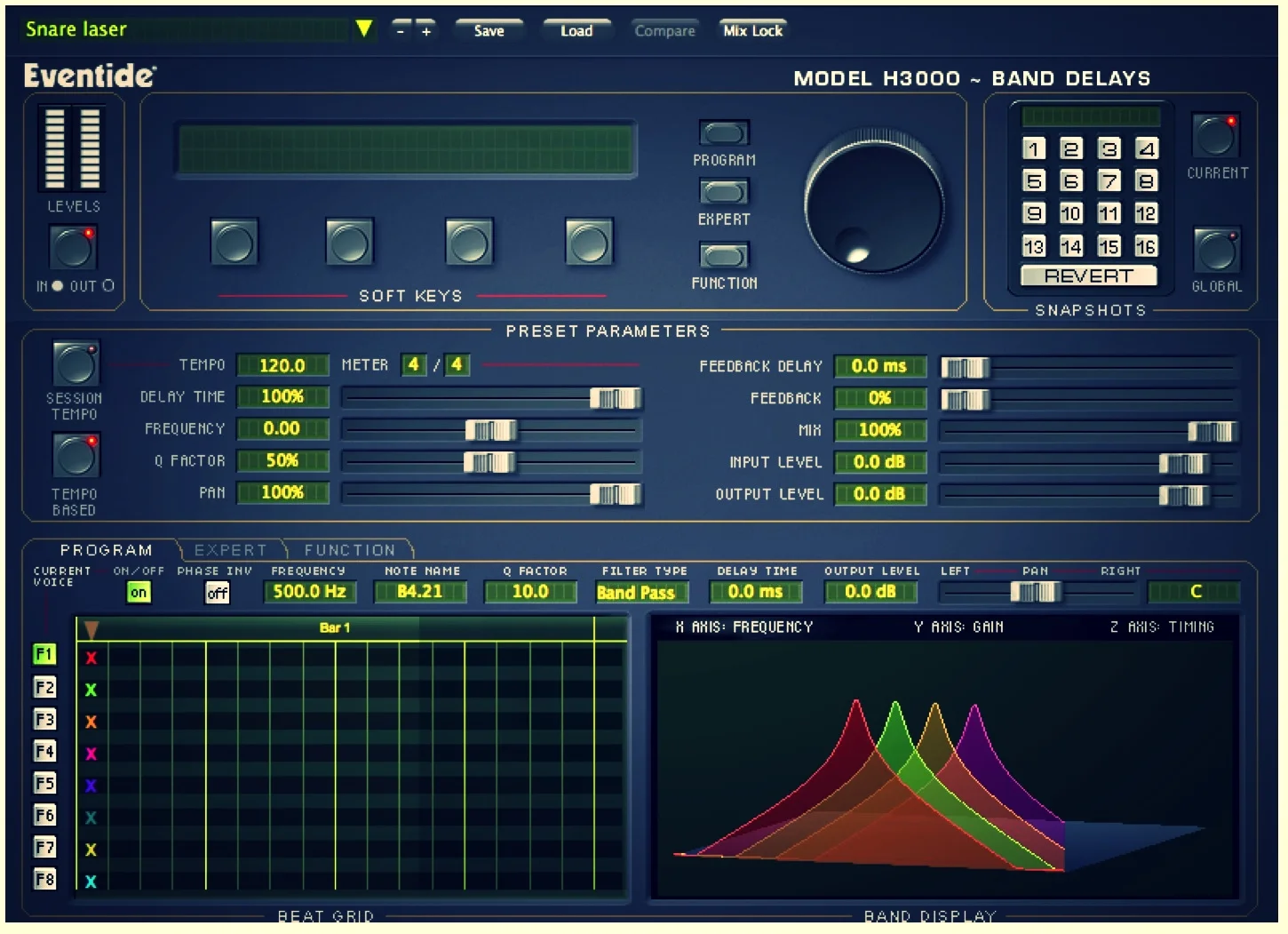The image size is (1288, 934).
Task: Click the Feedback Delay slider handle
Action: pyautogui.click(x=966, y=367)
